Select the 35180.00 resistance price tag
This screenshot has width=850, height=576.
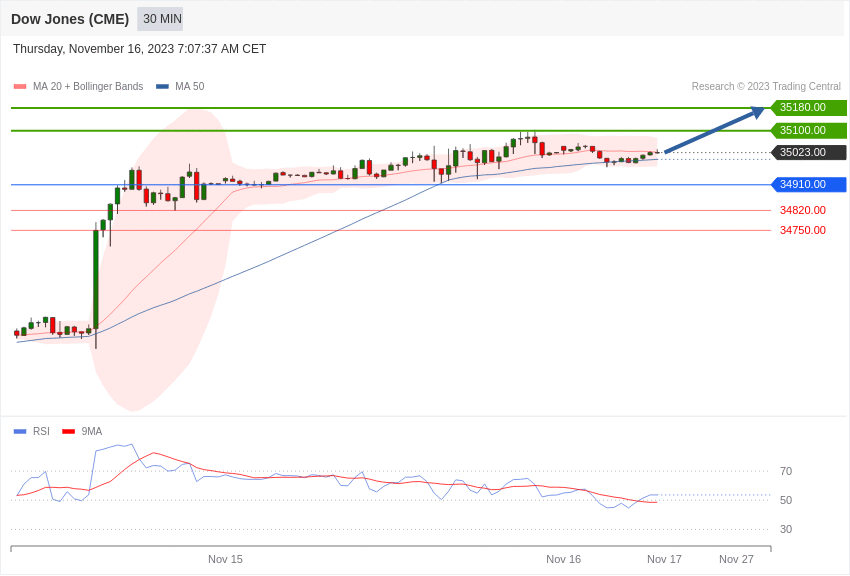point(808,108)
